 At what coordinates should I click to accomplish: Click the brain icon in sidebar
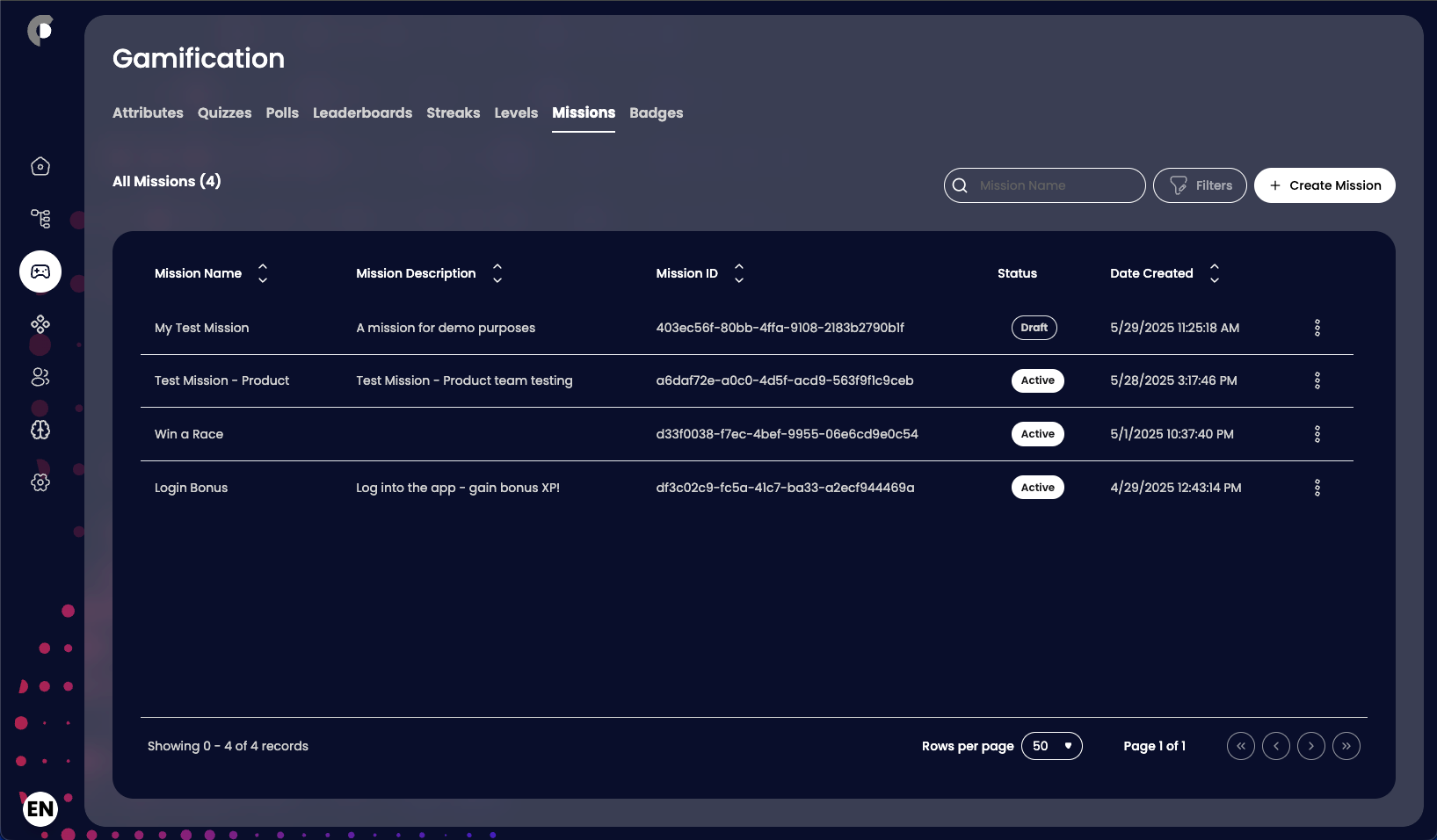(40, 430)
